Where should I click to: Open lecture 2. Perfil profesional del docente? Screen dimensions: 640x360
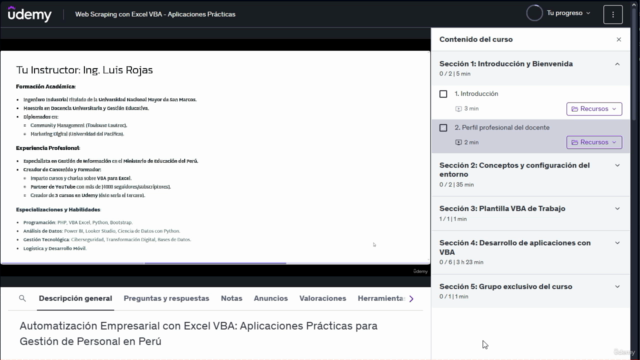(x=502, y=128)
